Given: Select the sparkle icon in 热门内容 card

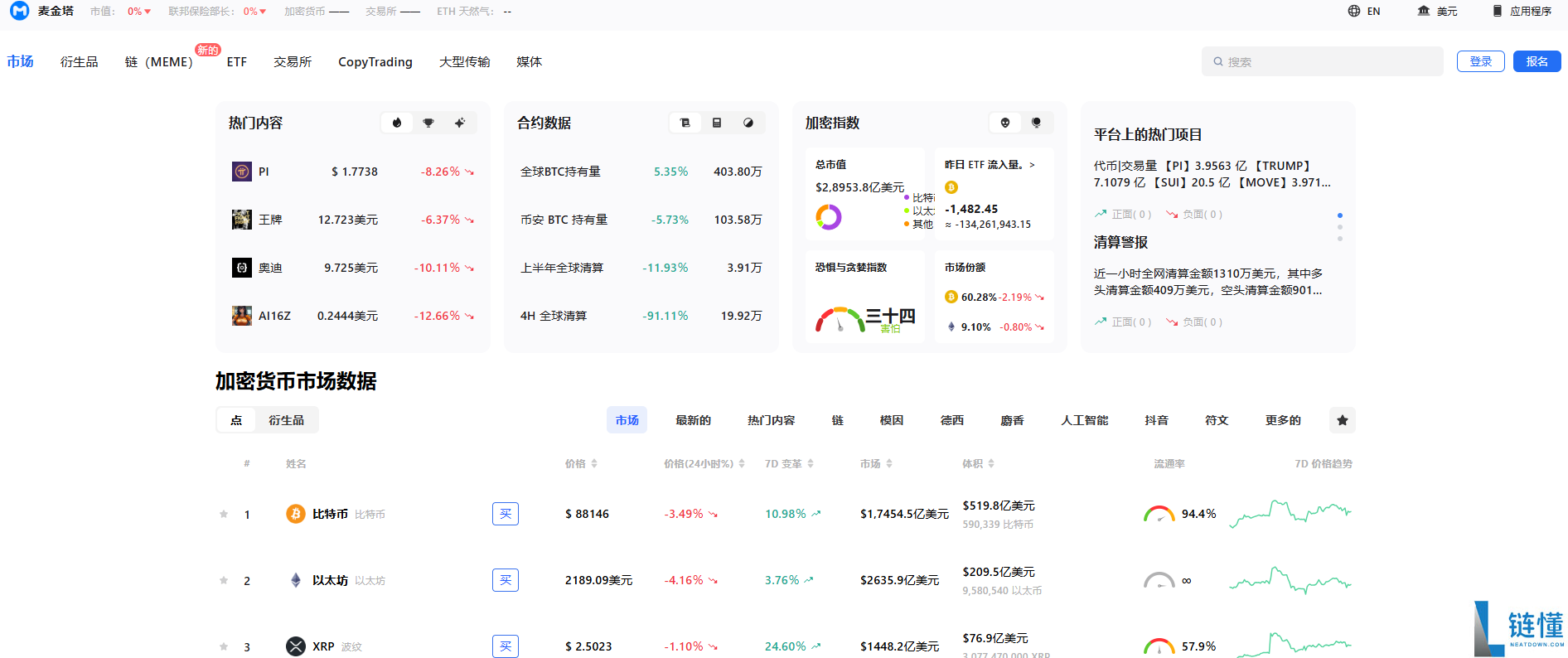Looking at the screenshot, I should pos(460,123).
